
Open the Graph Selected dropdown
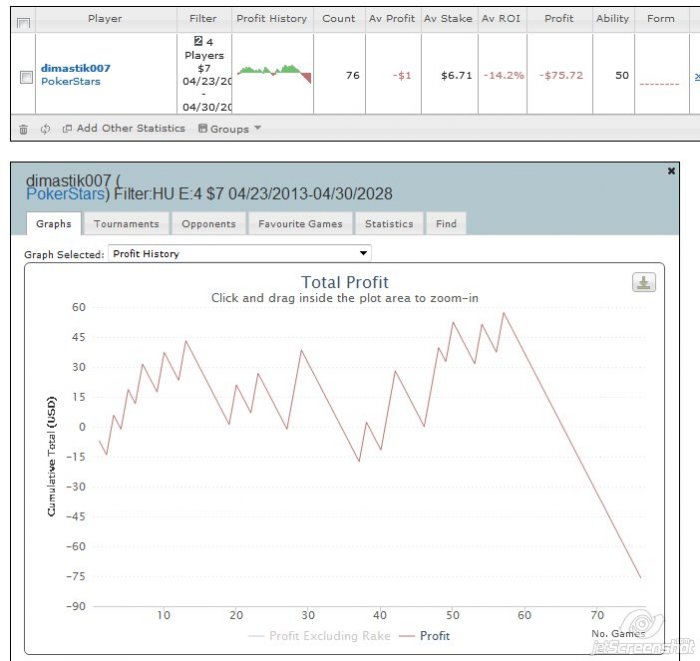pyautogui.click(x=240, y=254)
